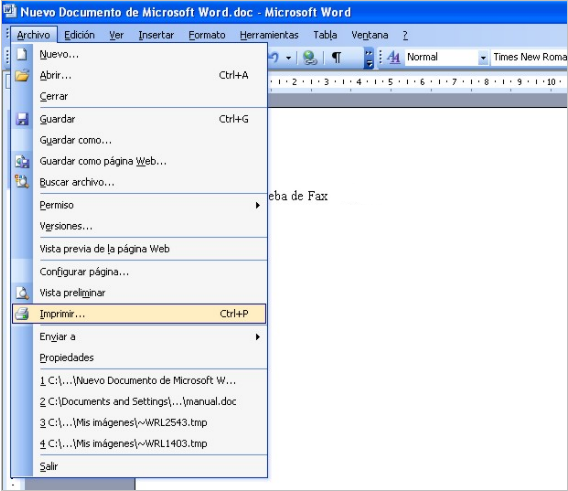
Task: Open the Herramientas menu
Action: coord(269,35)
